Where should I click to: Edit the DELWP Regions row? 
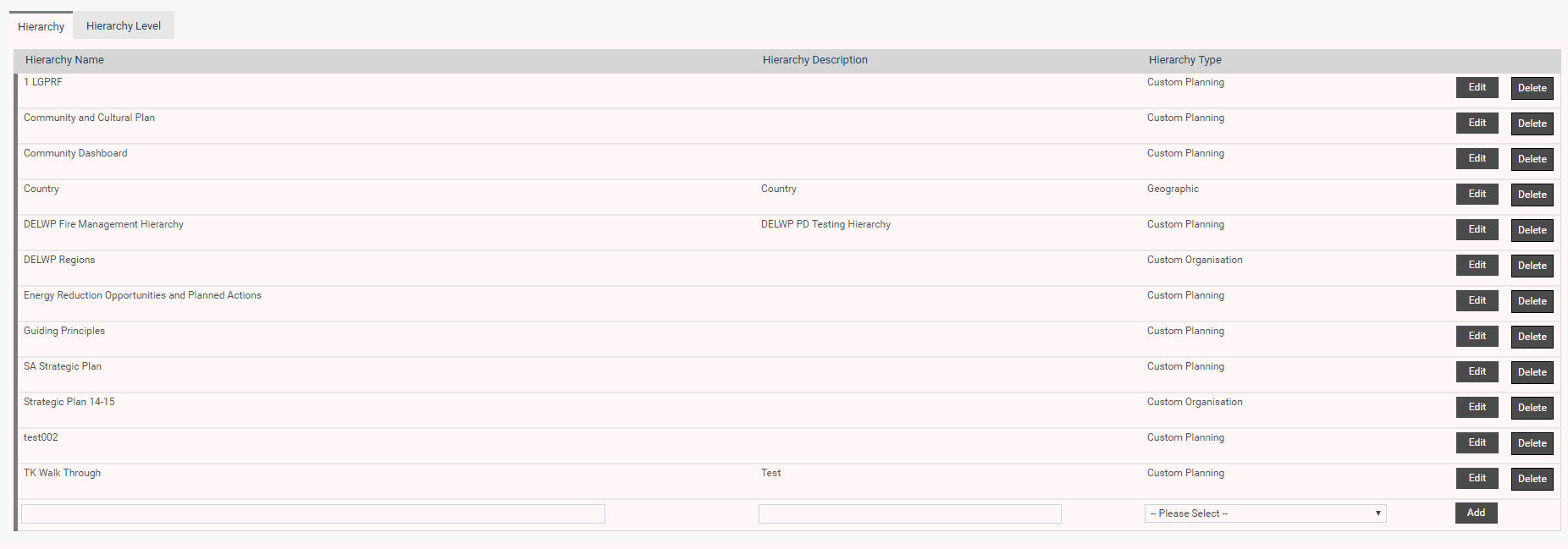[1477, 266]
